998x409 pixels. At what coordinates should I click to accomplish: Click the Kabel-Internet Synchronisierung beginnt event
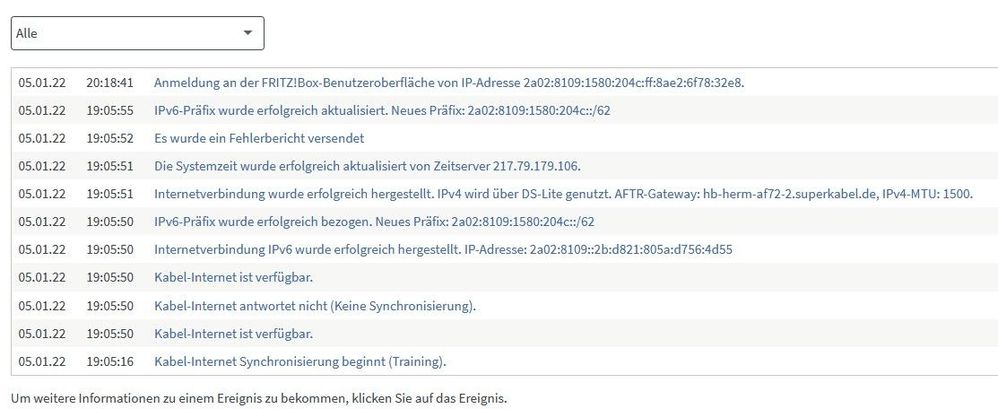click(x=300, y=361)
